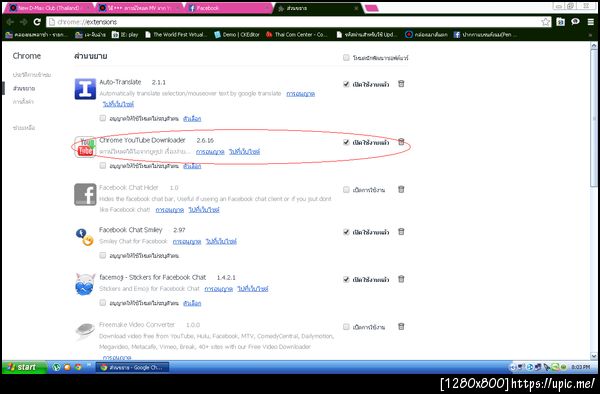Click the calendar extension icon in toolbar
600x394 pixels.
[561, 22]
